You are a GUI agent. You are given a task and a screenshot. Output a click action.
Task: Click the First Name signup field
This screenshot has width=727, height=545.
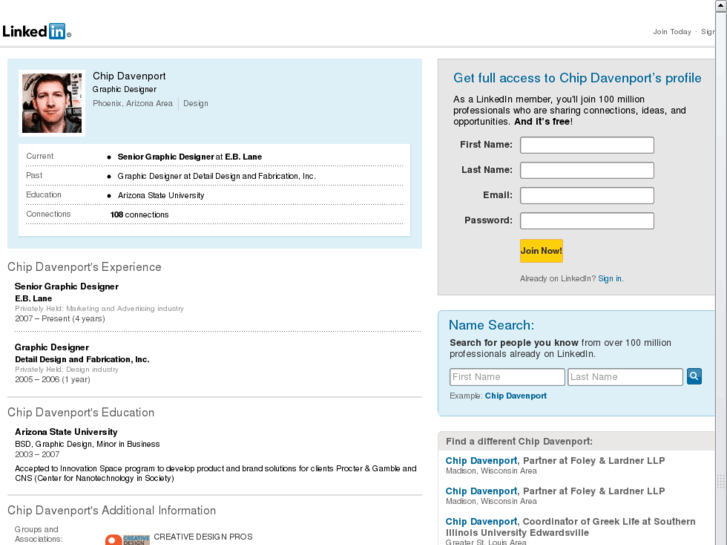point(587,145)
